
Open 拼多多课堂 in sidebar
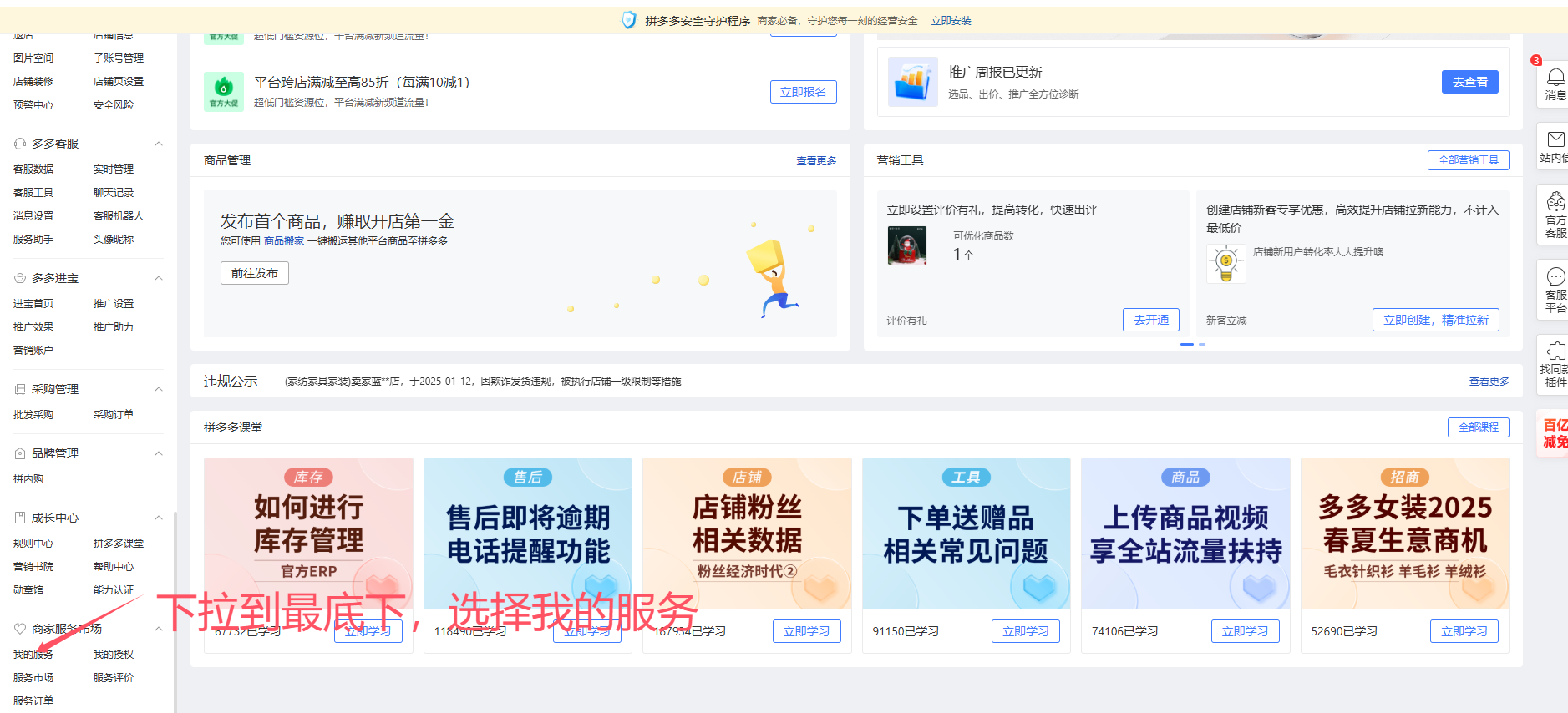click(119, 544)
